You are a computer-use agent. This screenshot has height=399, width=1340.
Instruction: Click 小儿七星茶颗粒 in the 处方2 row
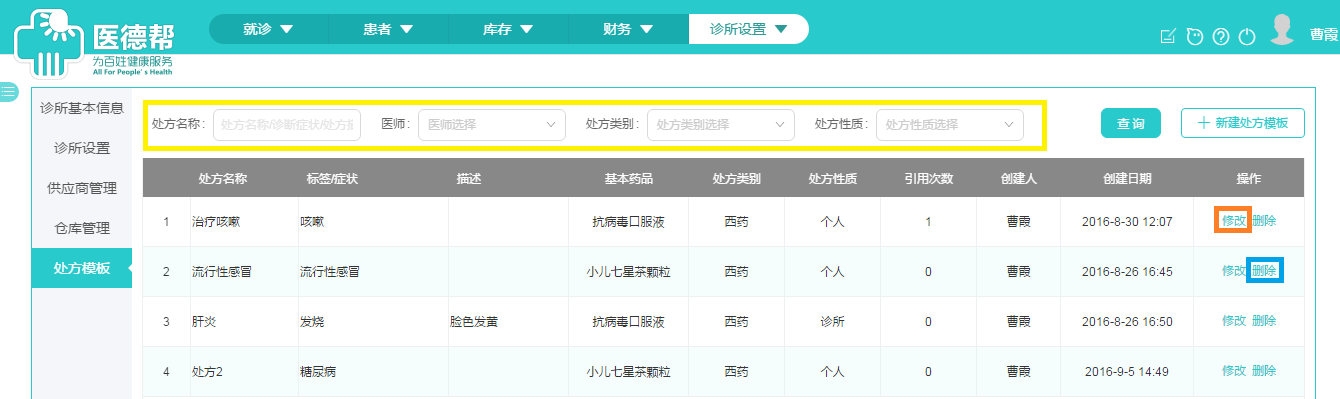[628, 371]
